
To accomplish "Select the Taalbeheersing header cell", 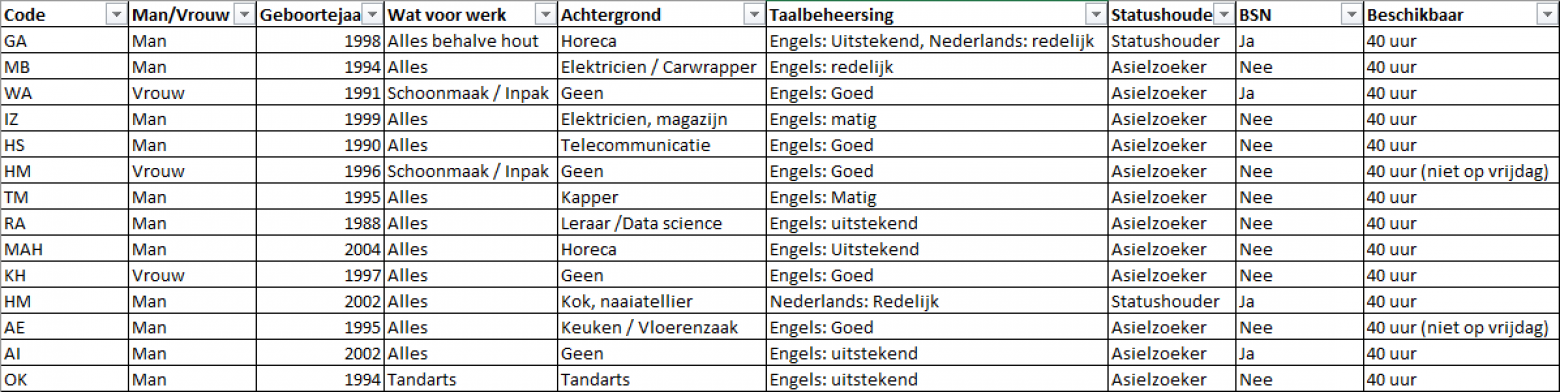I will point(937,15).
